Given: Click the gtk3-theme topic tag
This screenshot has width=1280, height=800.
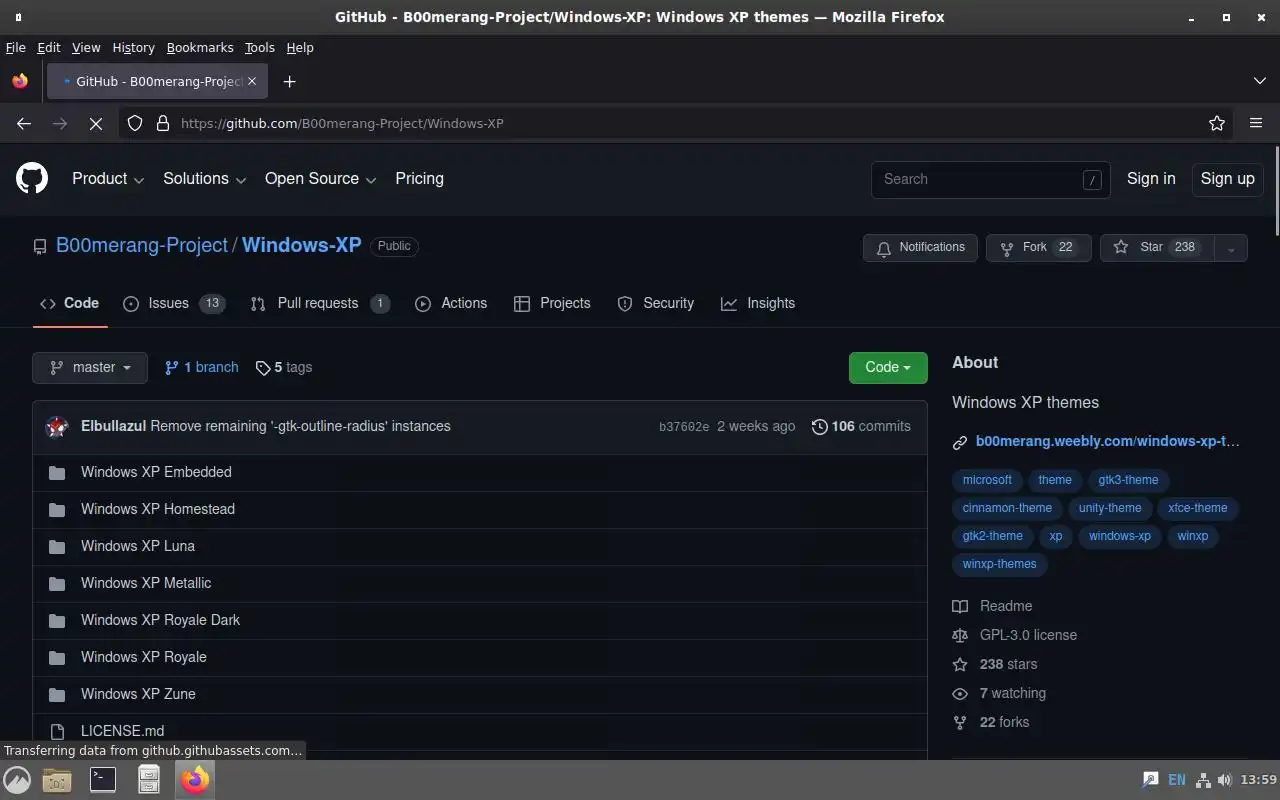Looking at the screenshot, I should click(1128, 480).
